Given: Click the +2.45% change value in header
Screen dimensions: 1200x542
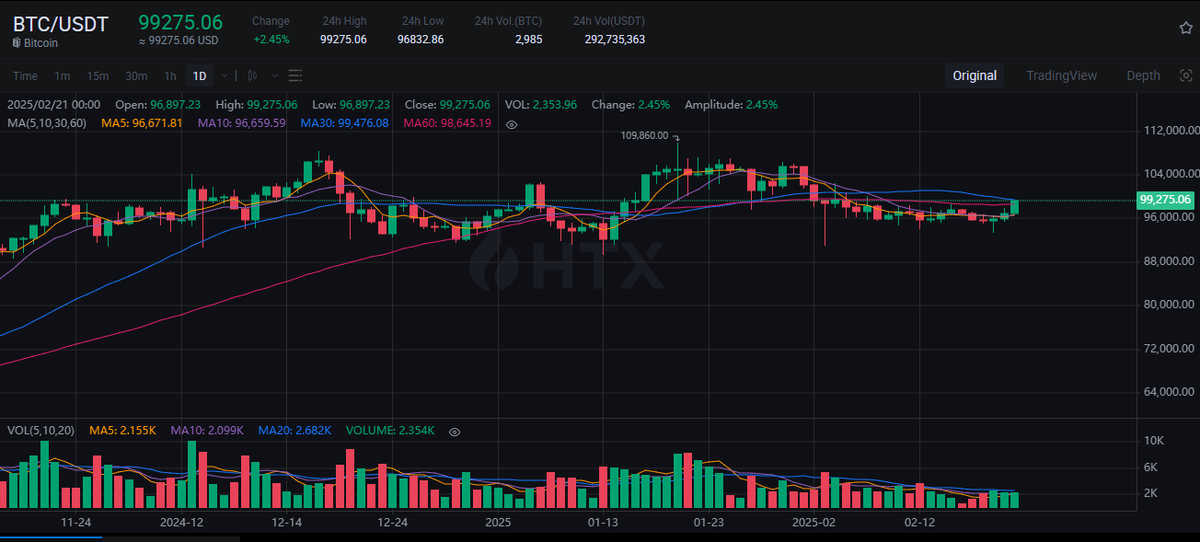Looking at the screenshot, I should (272, 39).
